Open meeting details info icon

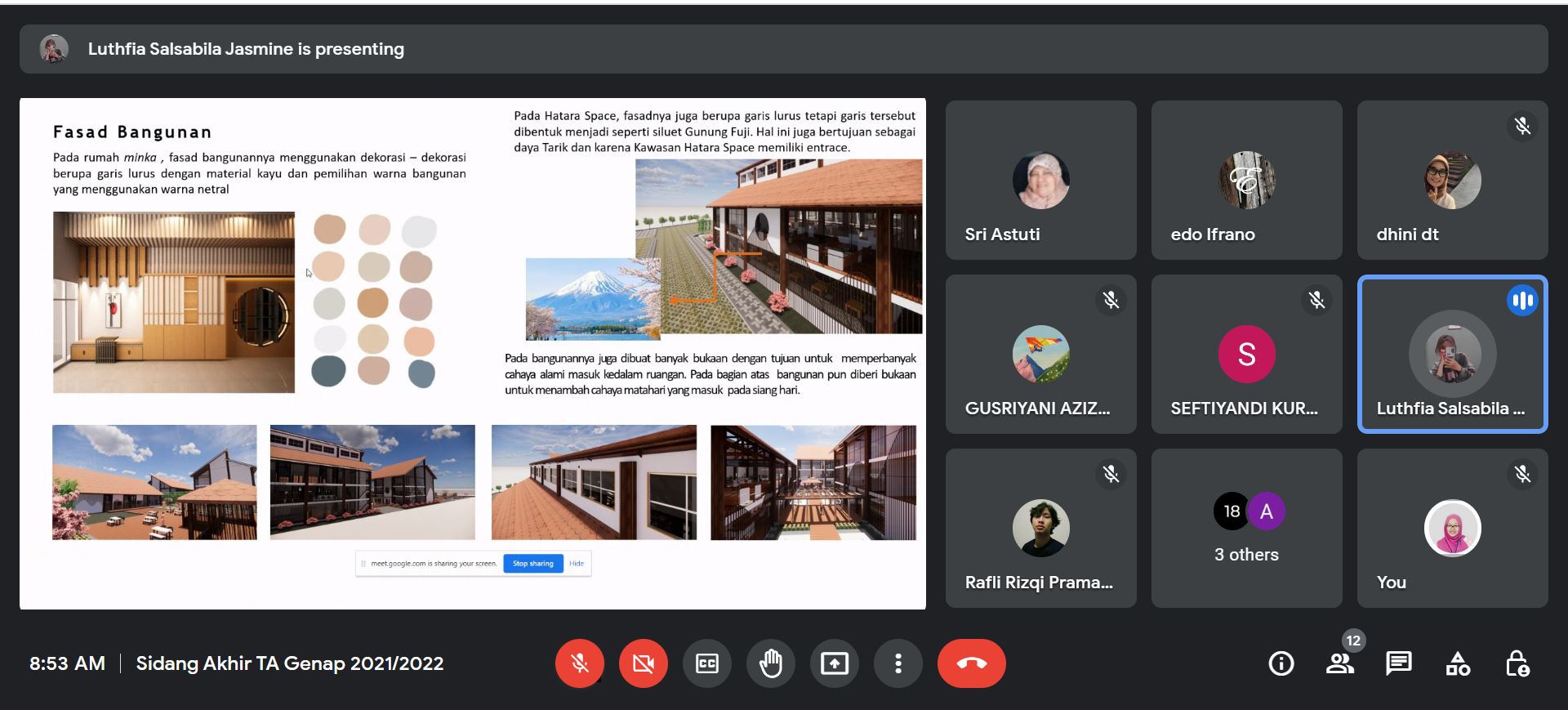pos(1281,663)
